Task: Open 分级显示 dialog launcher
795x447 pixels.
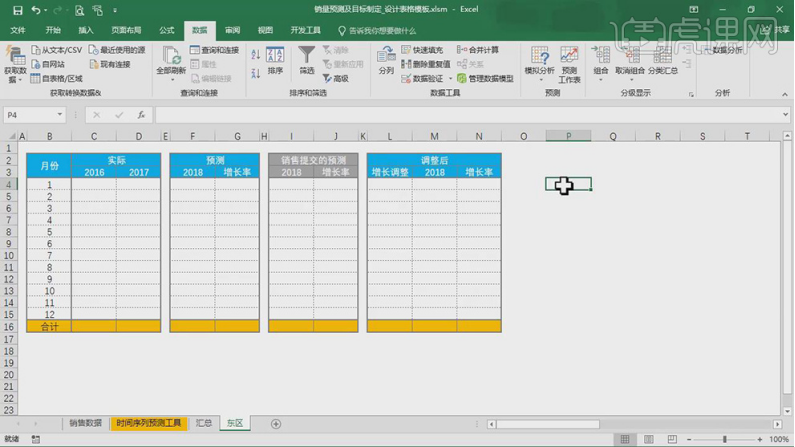Action: pos(691,94)
